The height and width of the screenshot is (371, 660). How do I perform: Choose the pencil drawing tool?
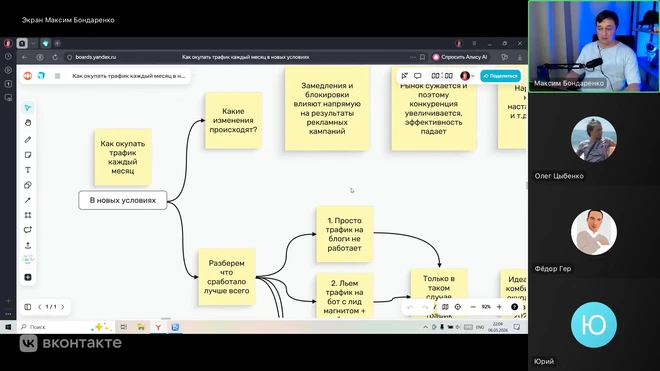click(x=28, y=139)
